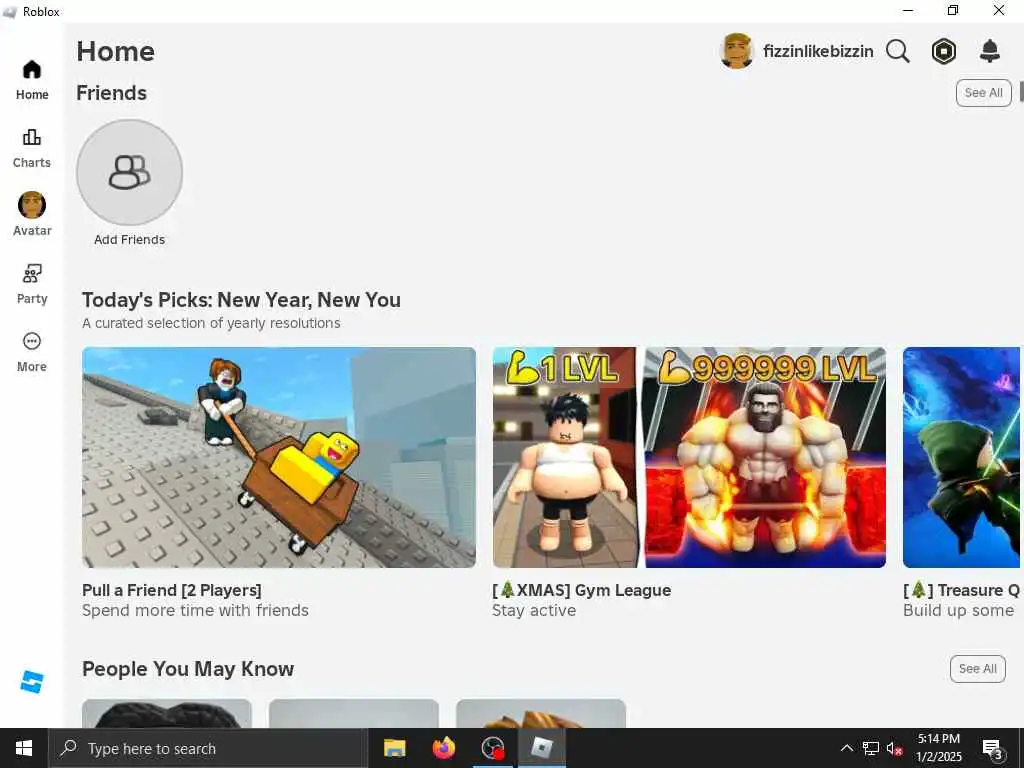Click the third People You May Know card
This screenshot has height=768, width=1024.
541,713
